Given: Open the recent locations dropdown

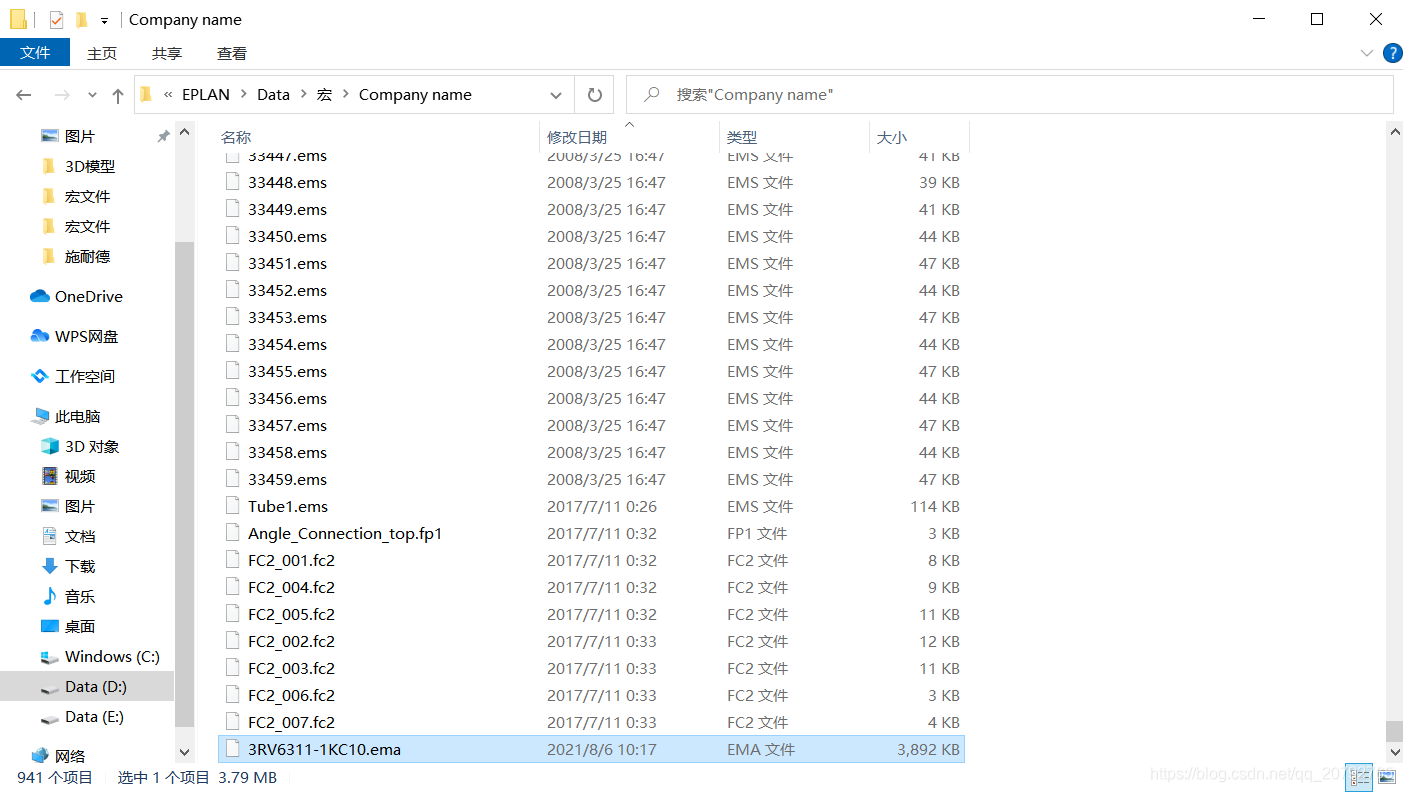Looking at the screenshot, I should 93,95.
